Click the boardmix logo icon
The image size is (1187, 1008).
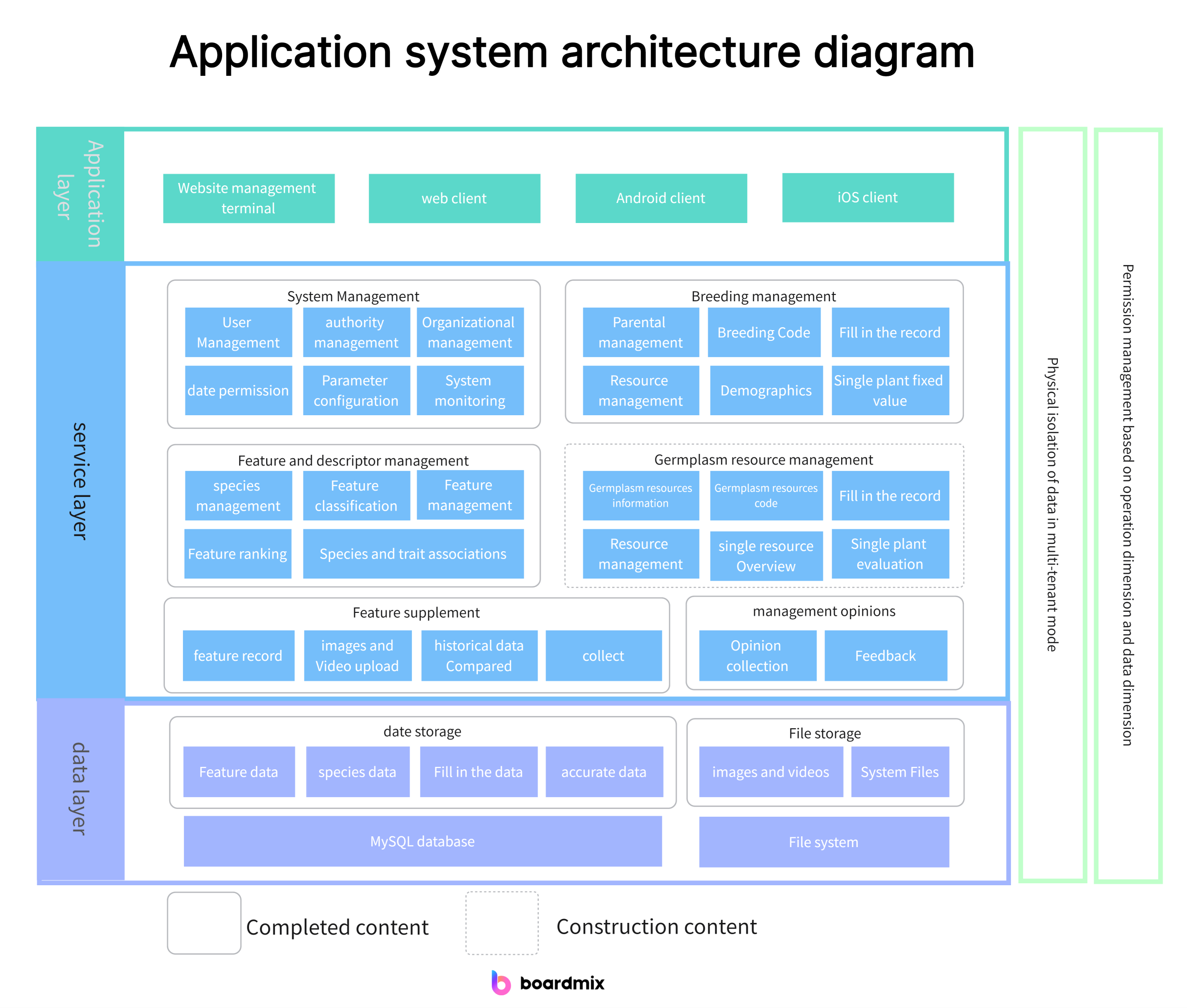[501, 982]
